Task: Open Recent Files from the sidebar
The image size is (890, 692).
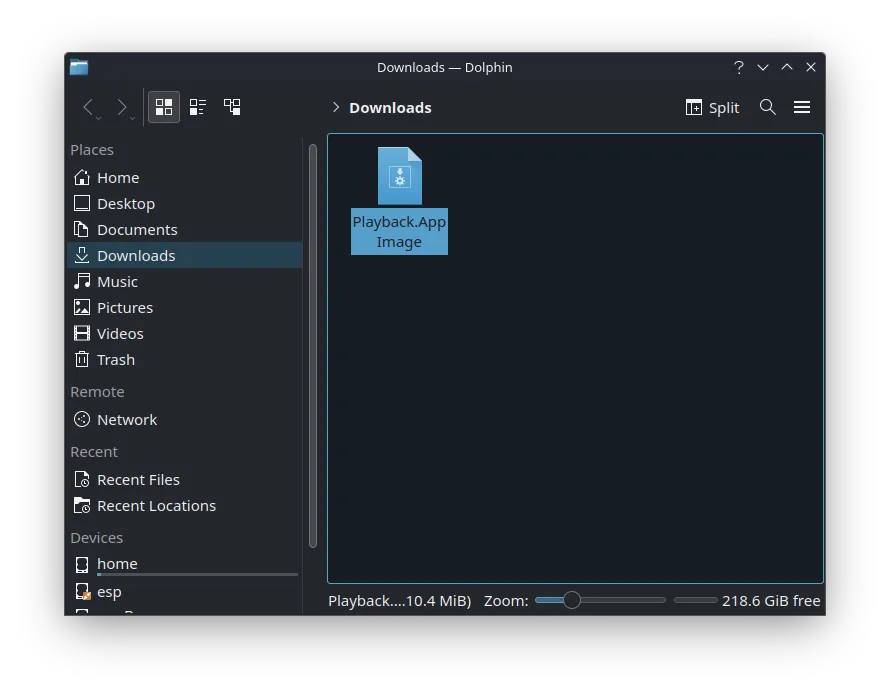Action: point(138,479)
